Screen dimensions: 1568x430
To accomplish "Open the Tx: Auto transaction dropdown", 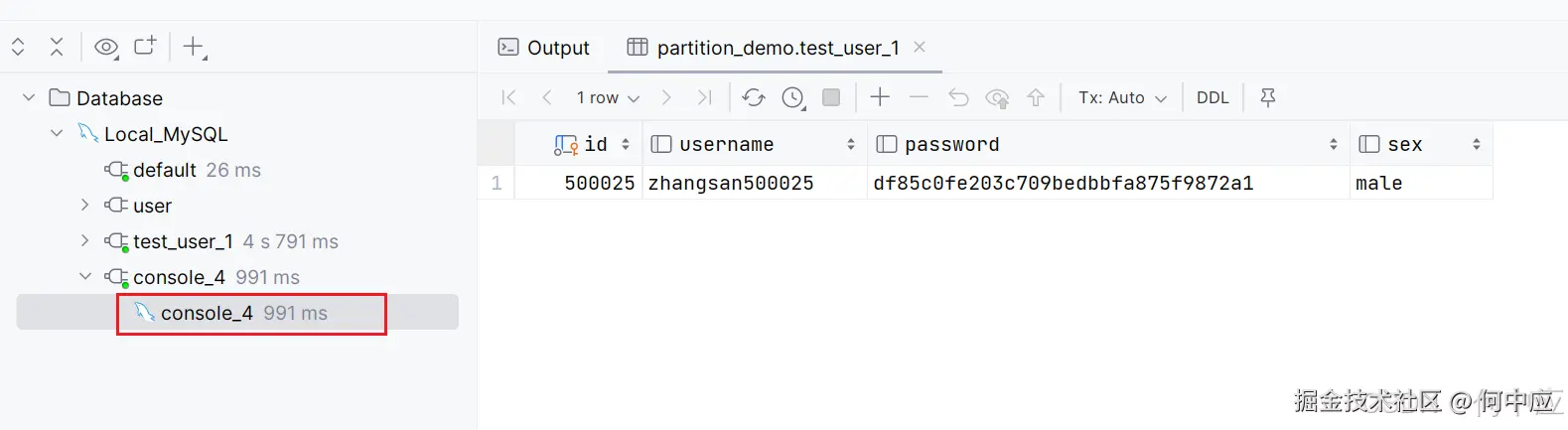I will click(1122, 97).
